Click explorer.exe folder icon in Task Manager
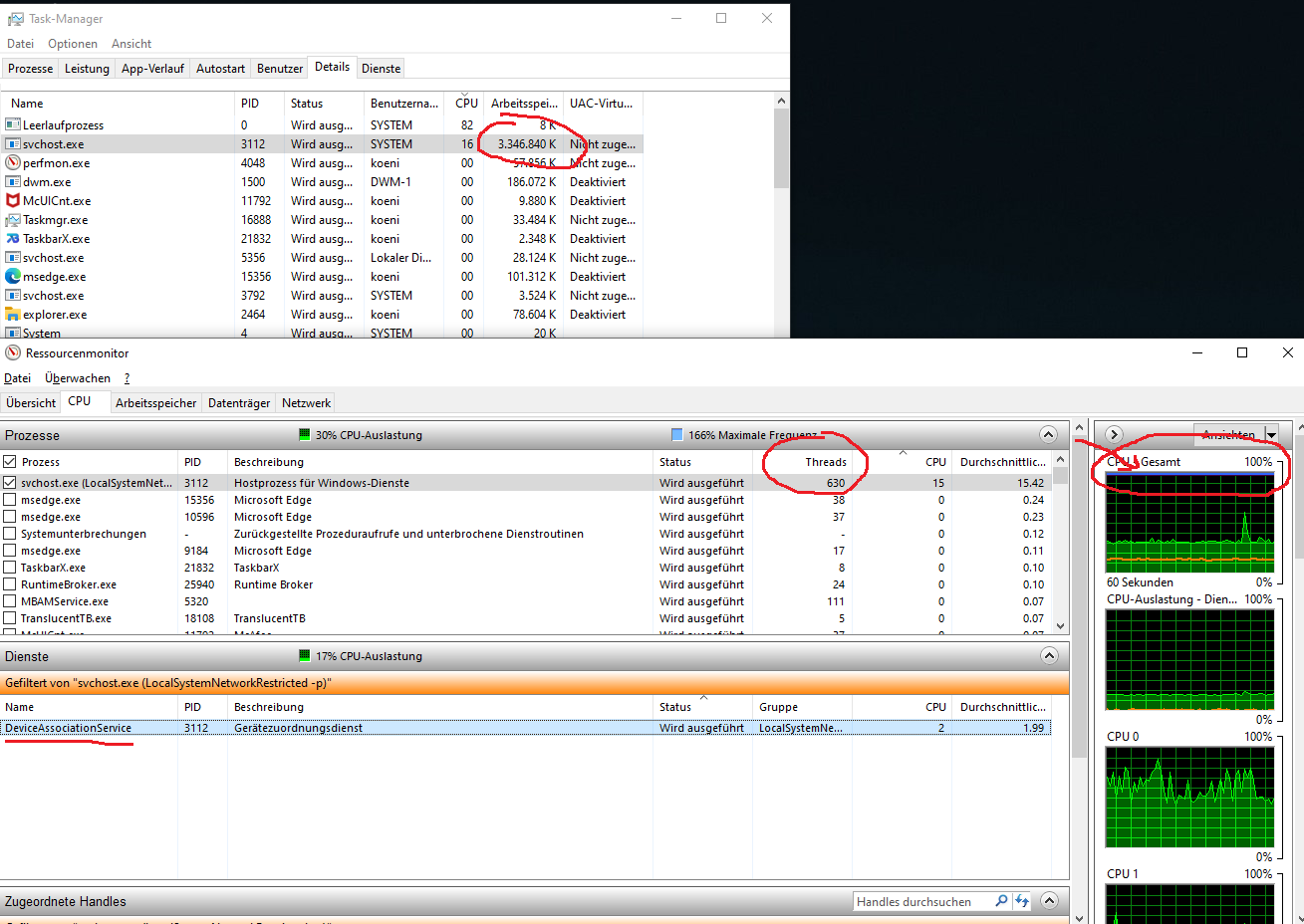 pos(13,315)
